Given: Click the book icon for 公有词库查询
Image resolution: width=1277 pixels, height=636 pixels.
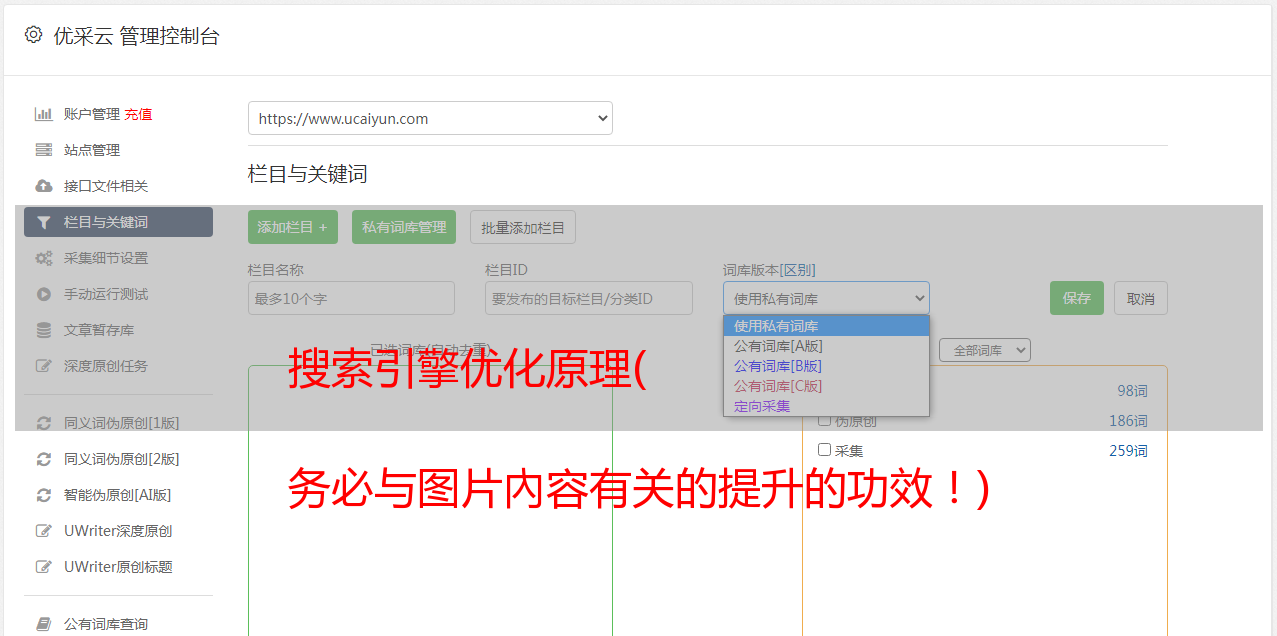Looking at the screenshot, I should [x=43, y=624].
